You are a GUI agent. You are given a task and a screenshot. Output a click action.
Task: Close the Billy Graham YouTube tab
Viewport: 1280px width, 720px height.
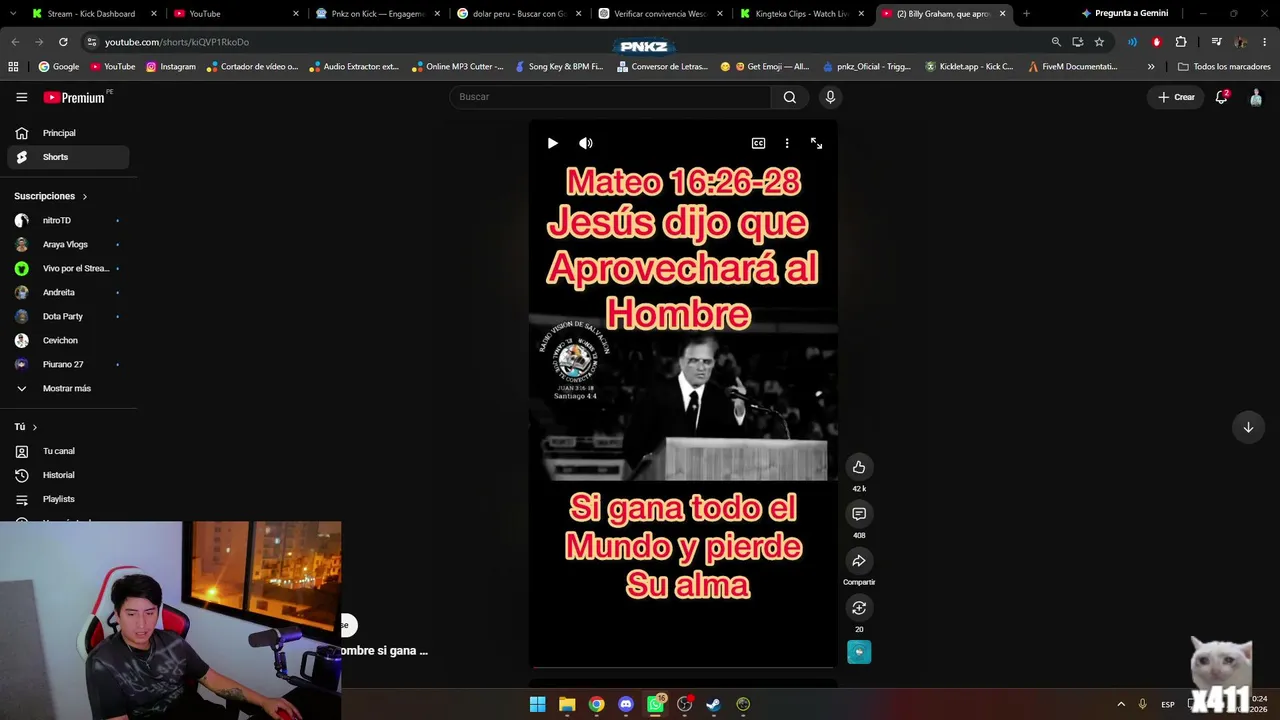coord(1002,14)
